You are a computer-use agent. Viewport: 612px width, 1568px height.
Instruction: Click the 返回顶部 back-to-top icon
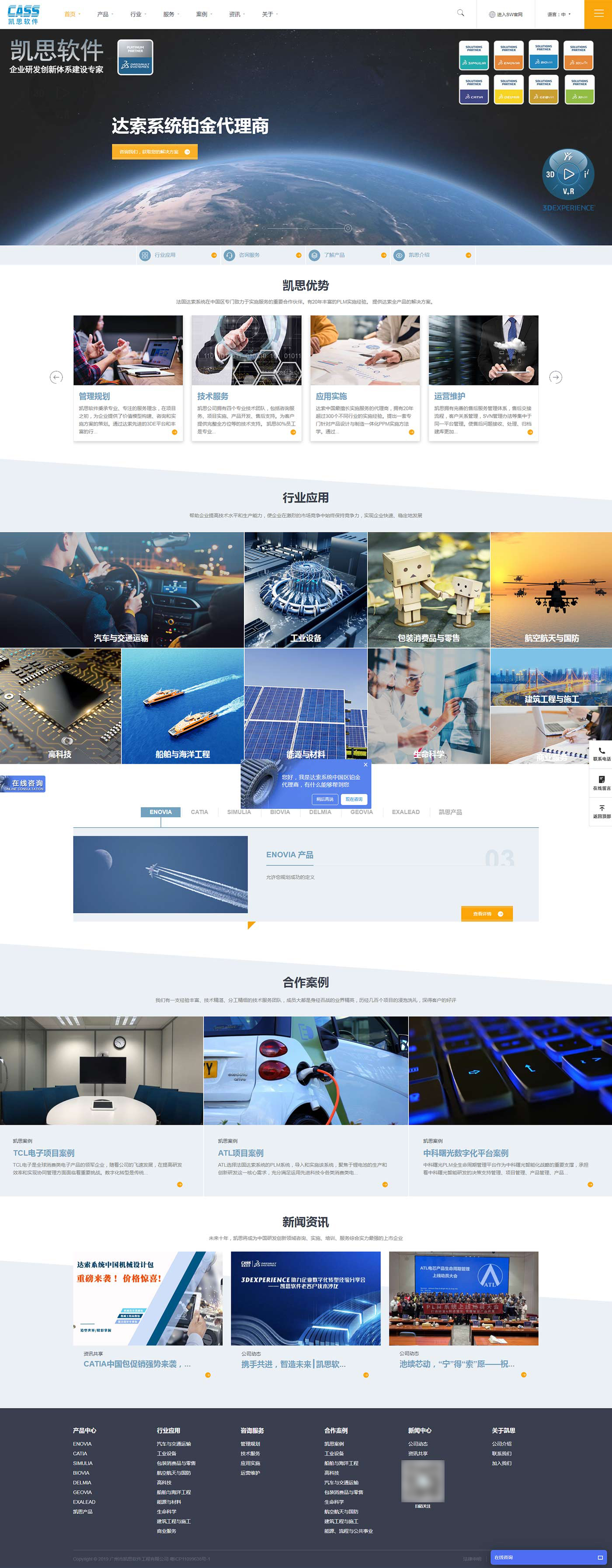point(602,808)
